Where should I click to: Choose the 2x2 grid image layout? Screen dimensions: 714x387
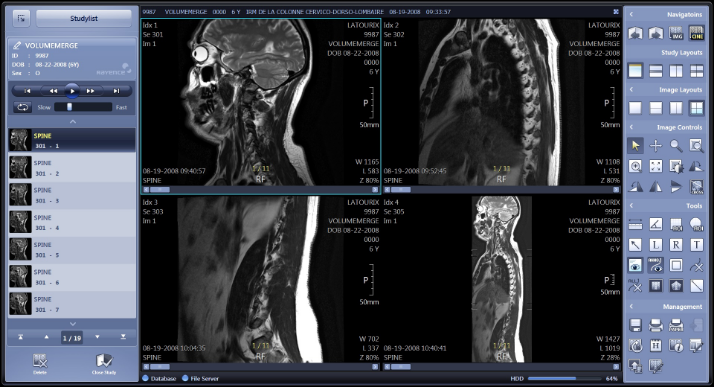tap(697, 108)
